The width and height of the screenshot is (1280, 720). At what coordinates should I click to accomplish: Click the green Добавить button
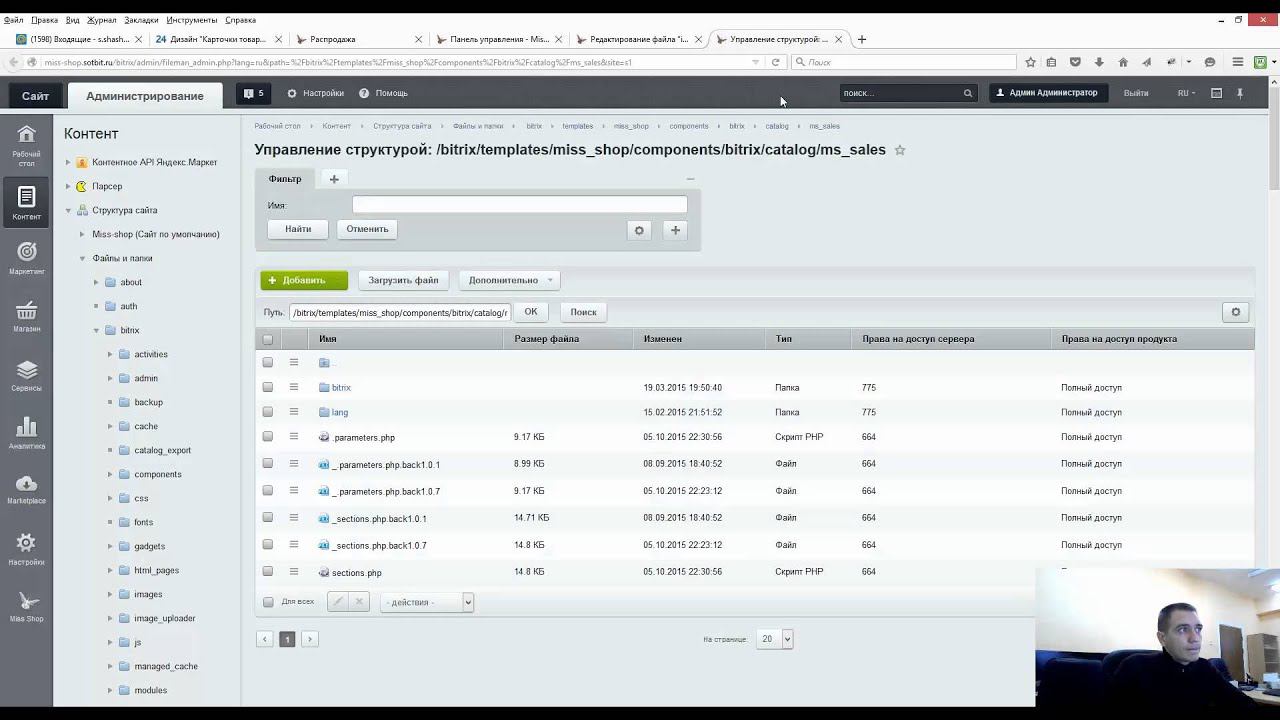pyautogui.click(x=304, y=280)
